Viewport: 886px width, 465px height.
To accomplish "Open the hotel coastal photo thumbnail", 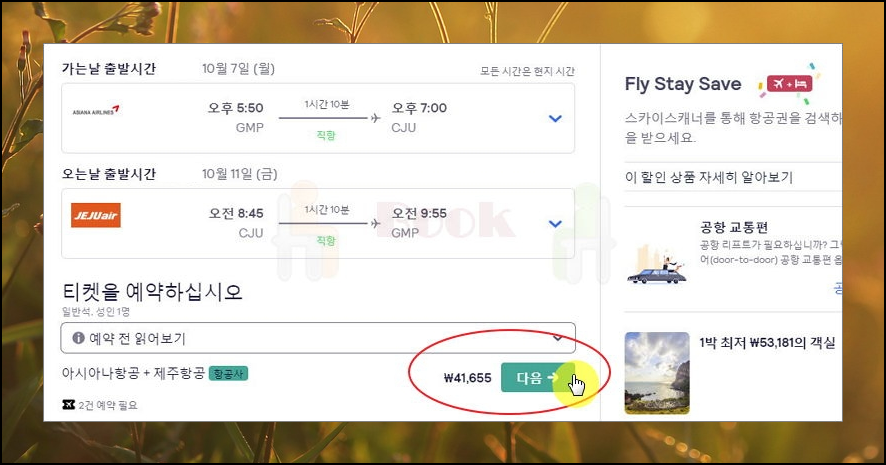I will (657, 373).
